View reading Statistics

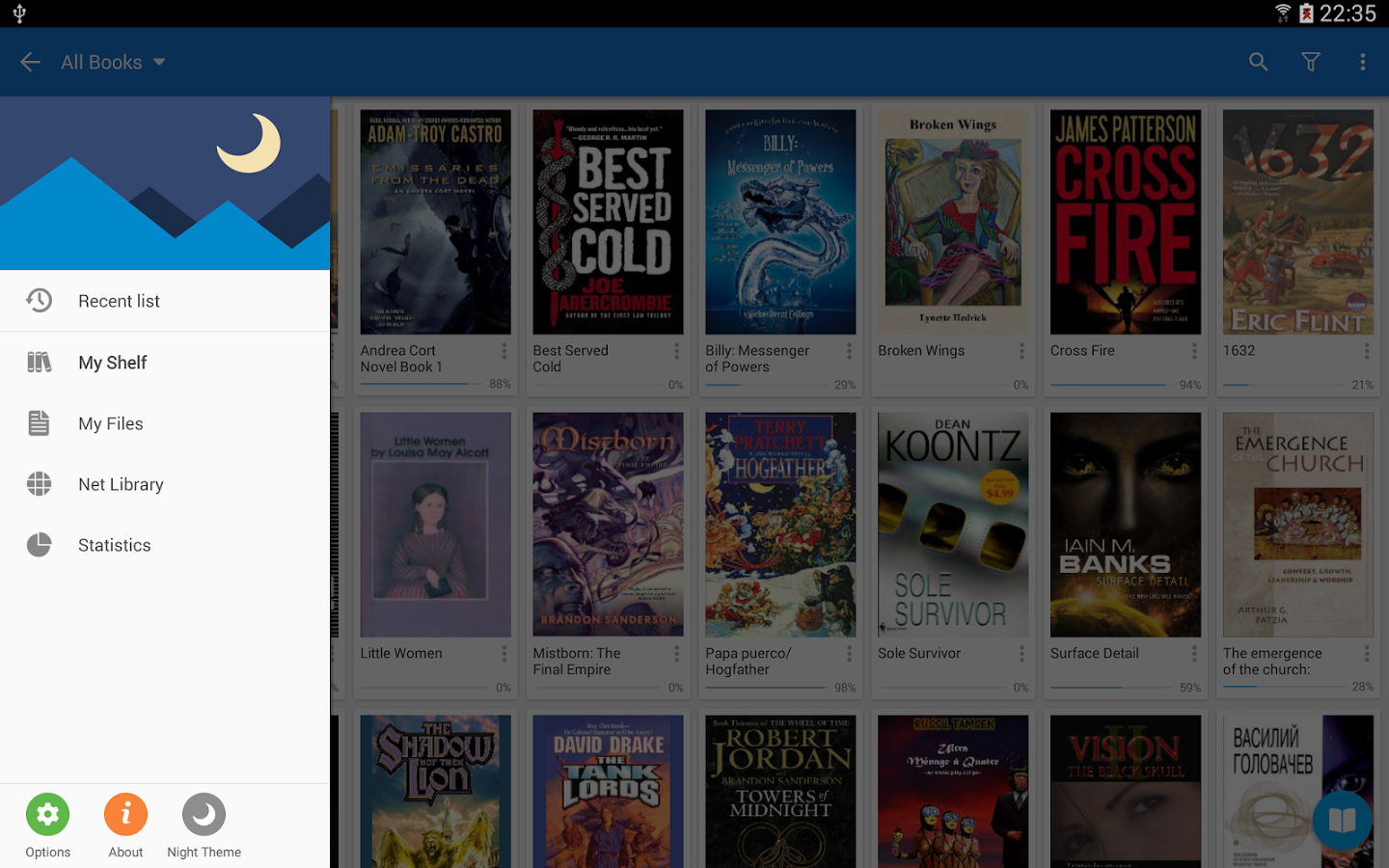click(114, 545)
